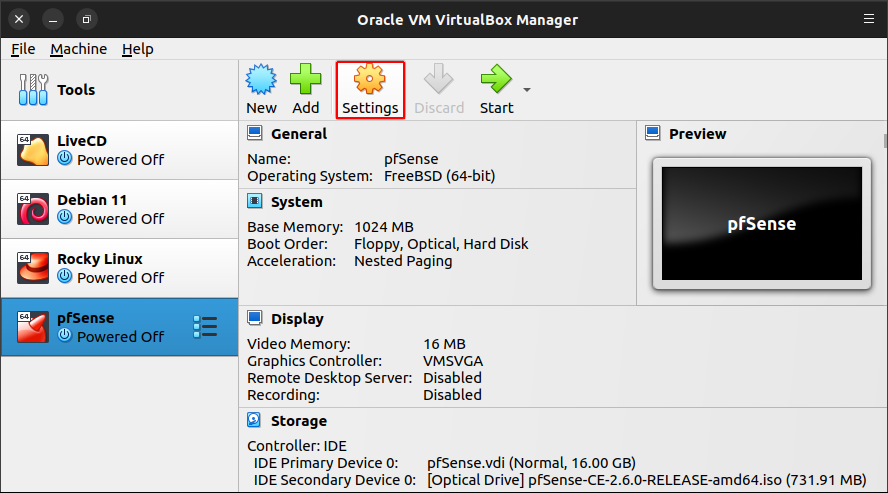Select the Tools entry in sidebar
The width and height of the screenshot is (888, 493).
[119, 90]
